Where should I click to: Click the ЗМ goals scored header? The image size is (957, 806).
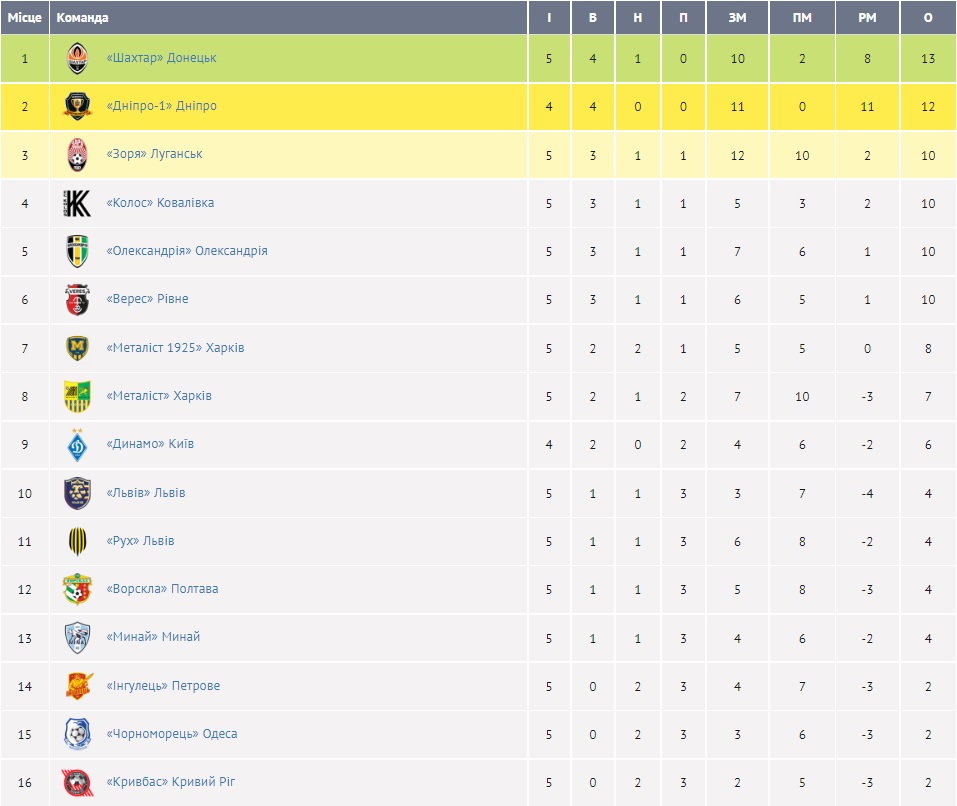738,18
